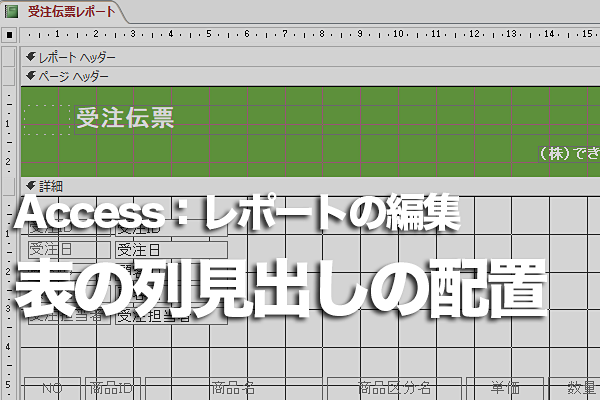Select the 単価 column heading label
The image size is (600, 400).
click(x=505, y=388)
